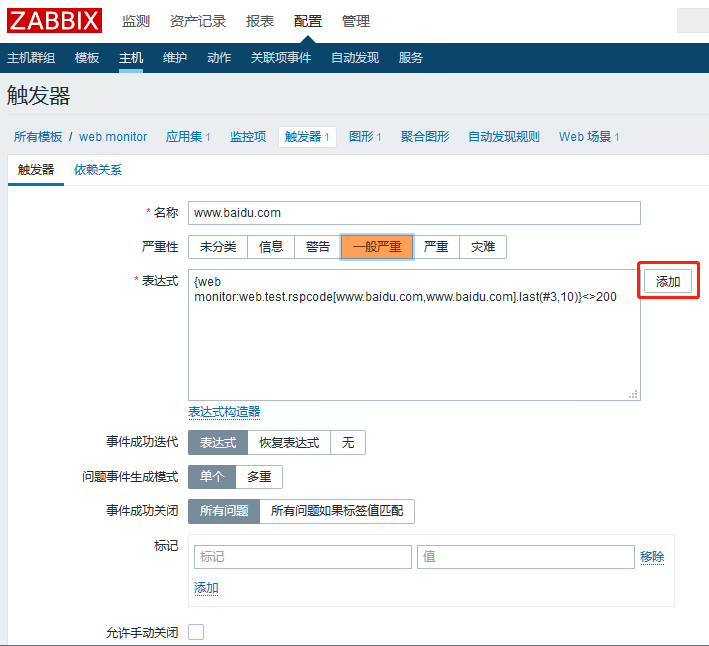This screenshot has width=709, height=646.
Task: Click the ZABBIX logo
Action: click(x=54, y=20)
